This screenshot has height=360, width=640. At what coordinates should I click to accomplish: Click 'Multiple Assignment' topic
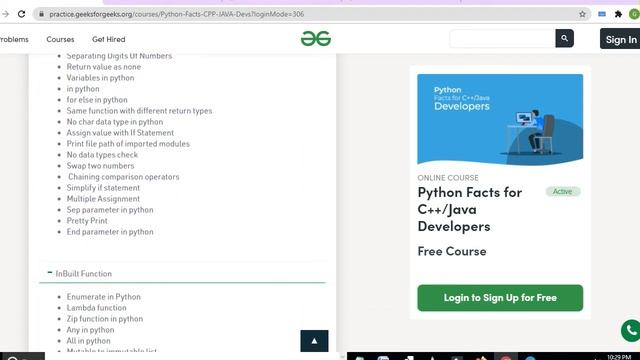(103, 199)
